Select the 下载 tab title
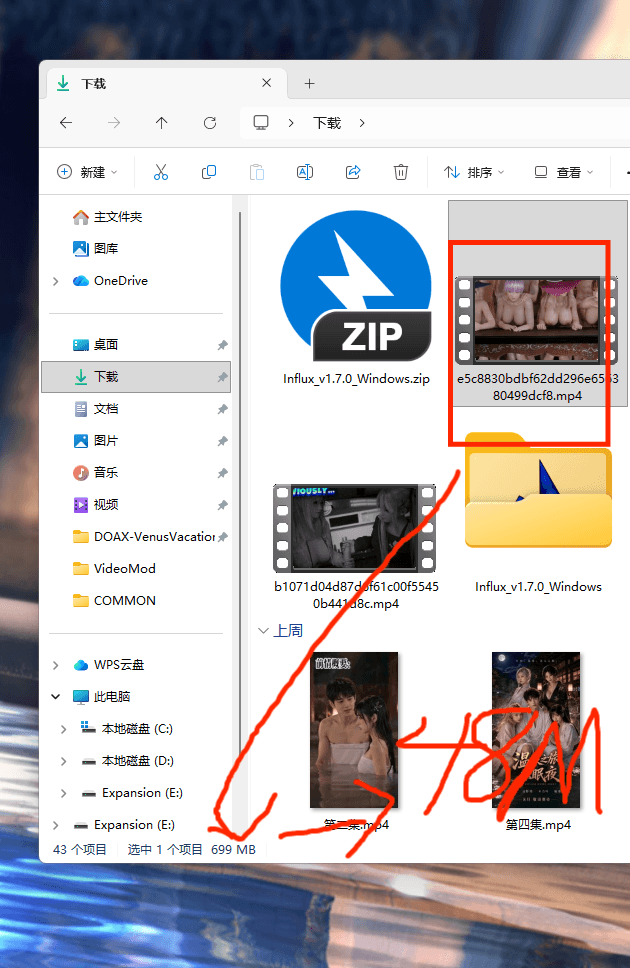 tap(94, 83)
